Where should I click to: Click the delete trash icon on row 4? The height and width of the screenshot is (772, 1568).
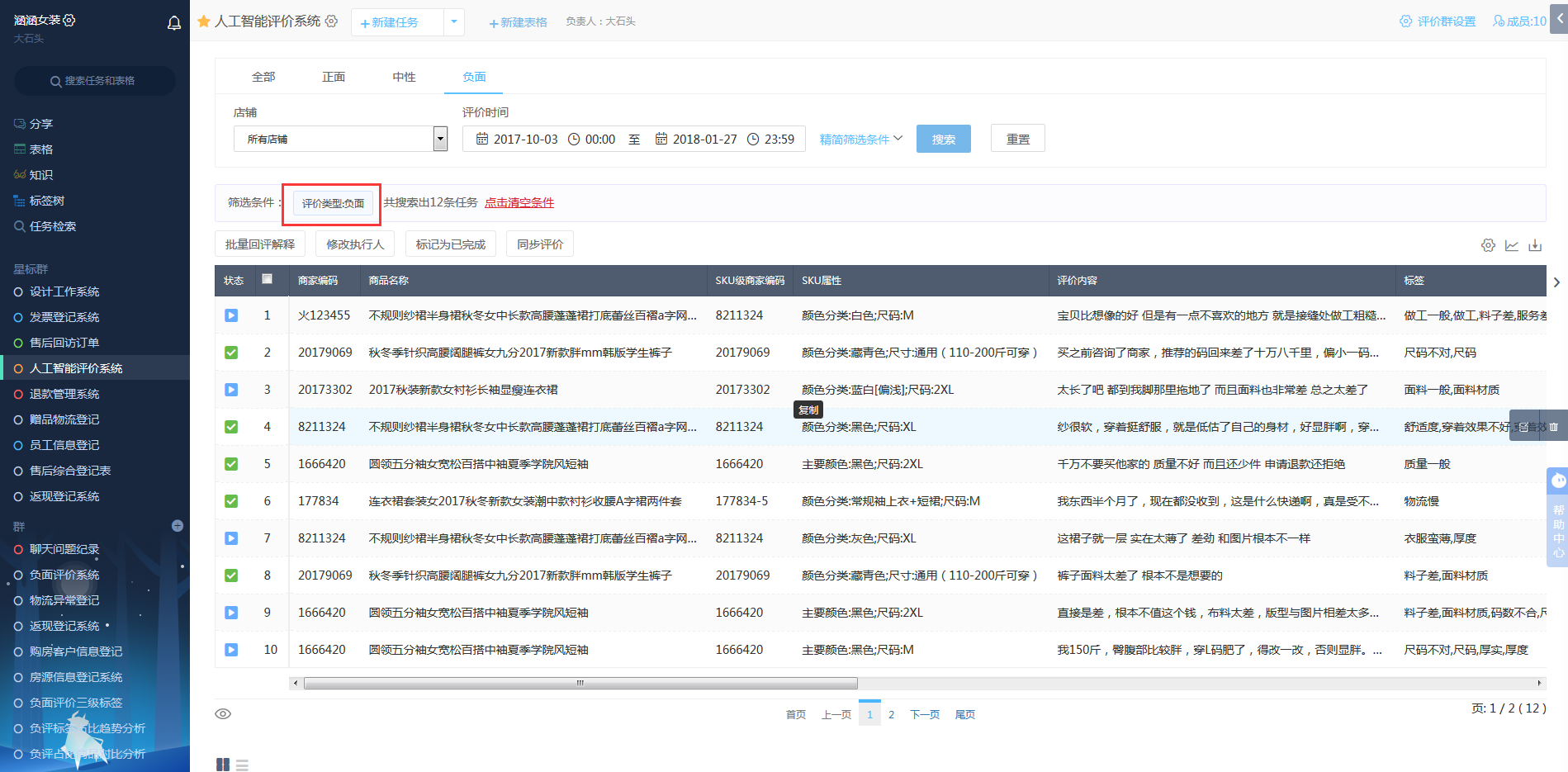1553,427
